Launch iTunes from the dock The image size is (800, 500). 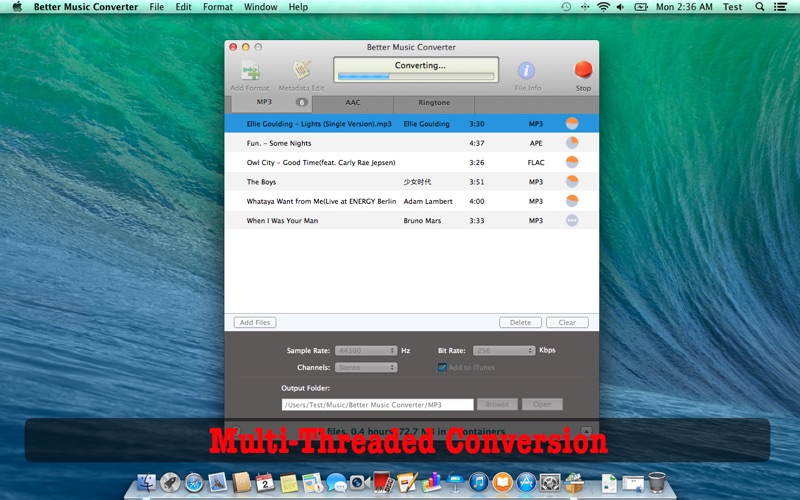pos(479,482)
